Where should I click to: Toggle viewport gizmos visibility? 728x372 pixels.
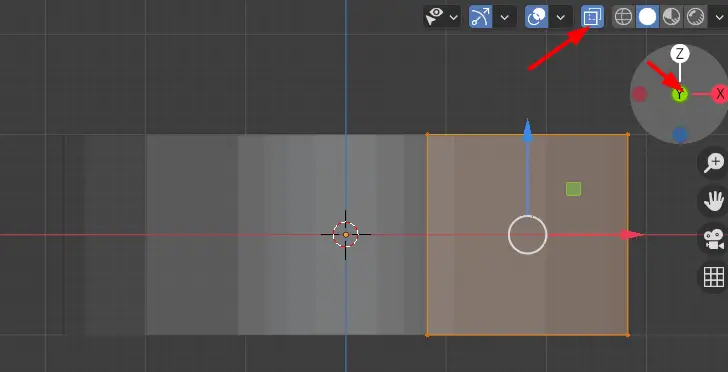481,17
